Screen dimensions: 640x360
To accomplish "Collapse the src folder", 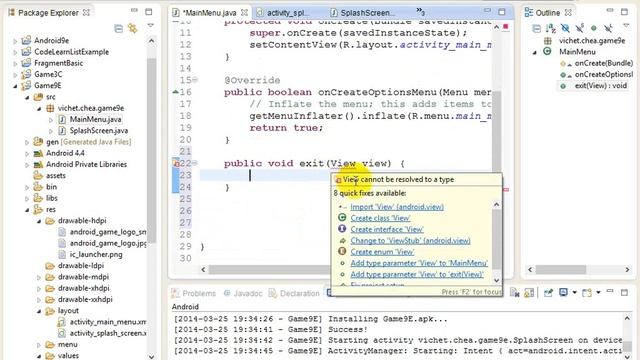I will (x=27, y=98).
